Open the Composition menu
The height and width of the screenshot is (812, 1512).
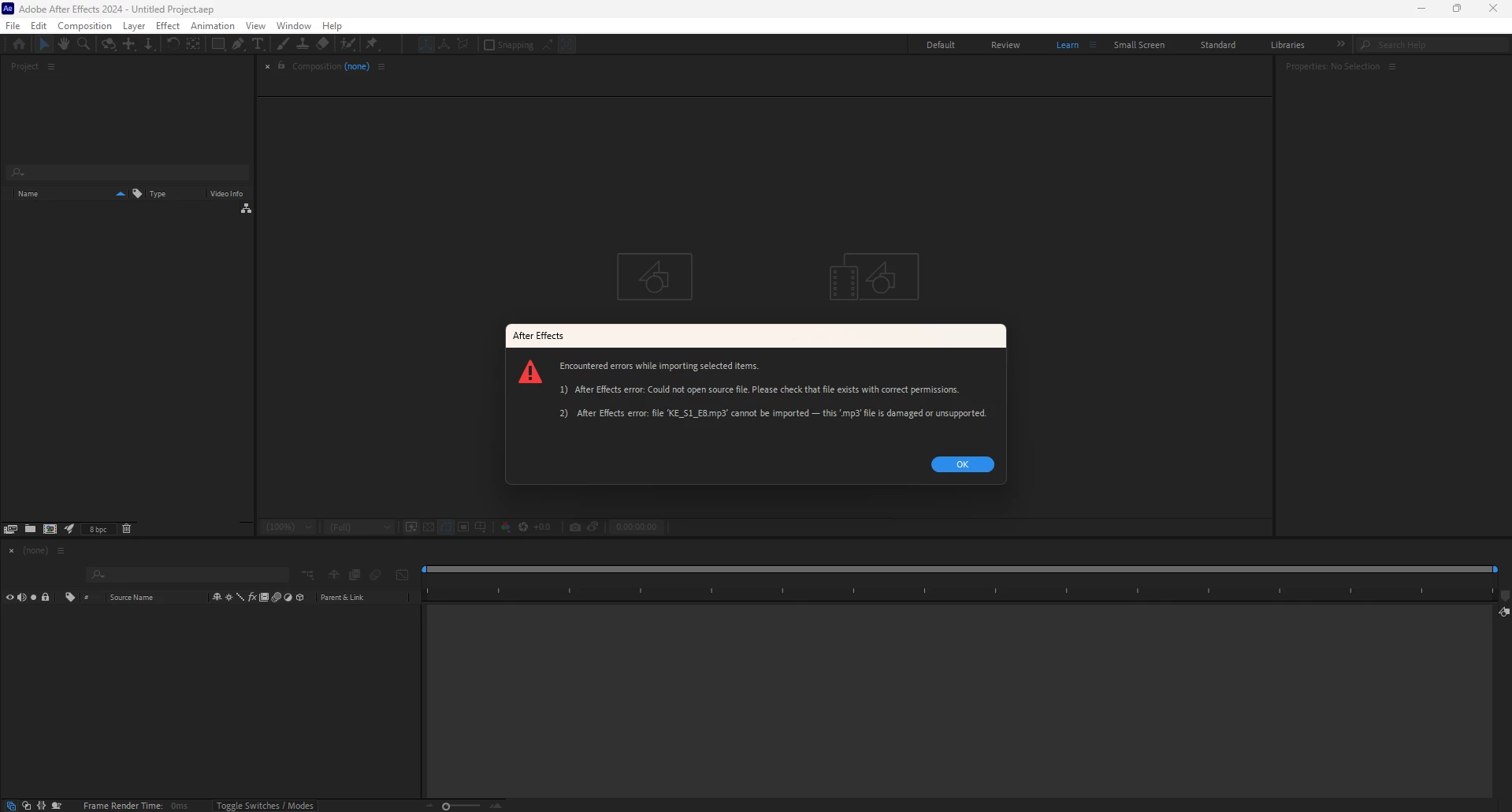[84, 25]
